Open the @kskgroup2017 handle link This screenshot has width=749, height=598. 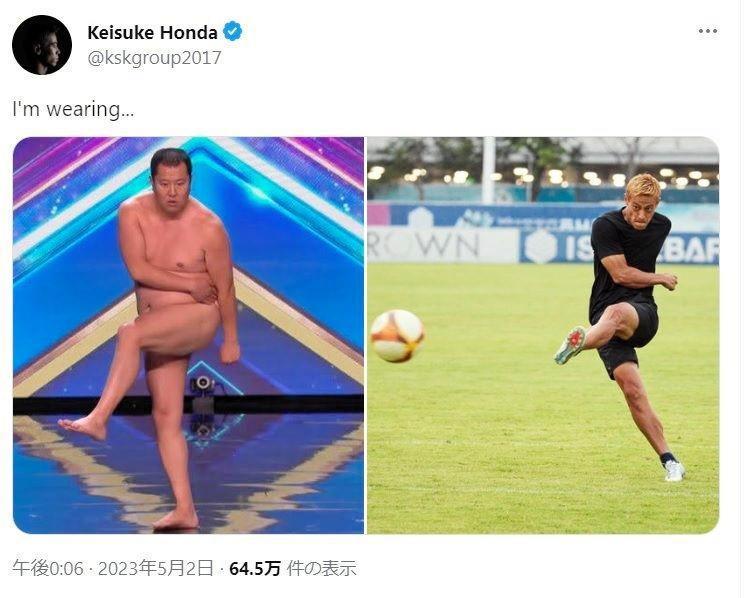click(x=154, y=58)
